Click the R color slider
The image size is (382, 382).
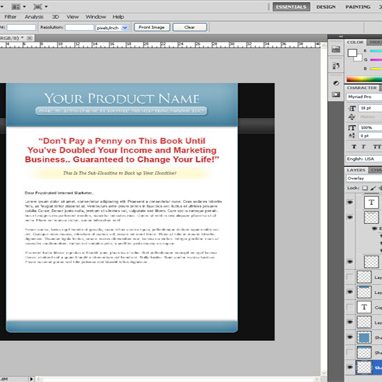click(x=376, y=51)
